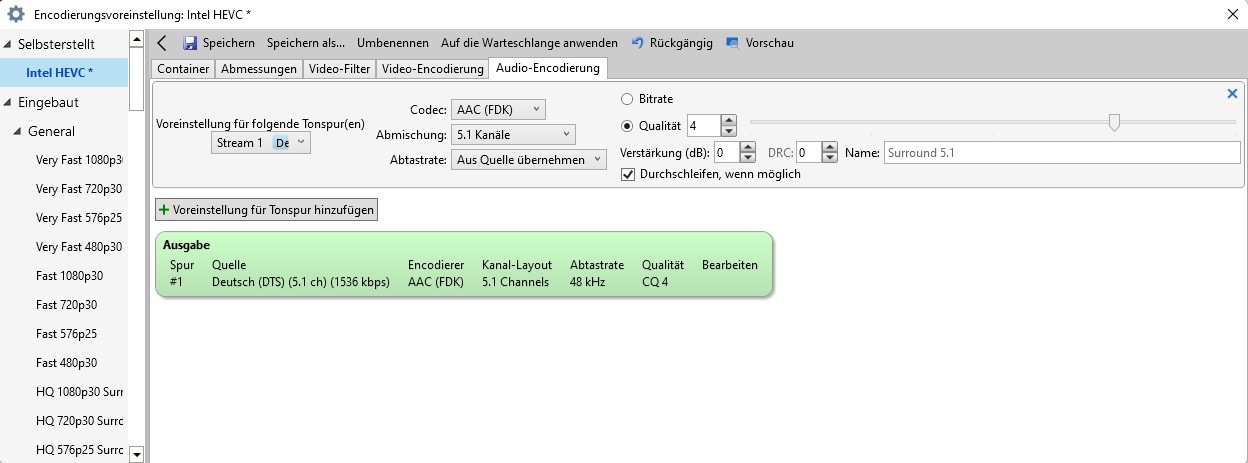
Task: Collapse the Eingebaut tree group
Action: click(8, 102)
